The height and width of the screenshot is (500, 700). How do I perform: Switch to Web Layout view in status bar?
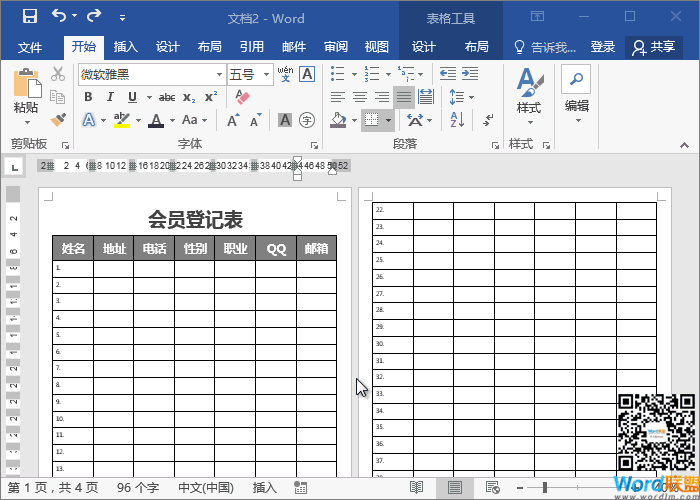tap(492, 488)
